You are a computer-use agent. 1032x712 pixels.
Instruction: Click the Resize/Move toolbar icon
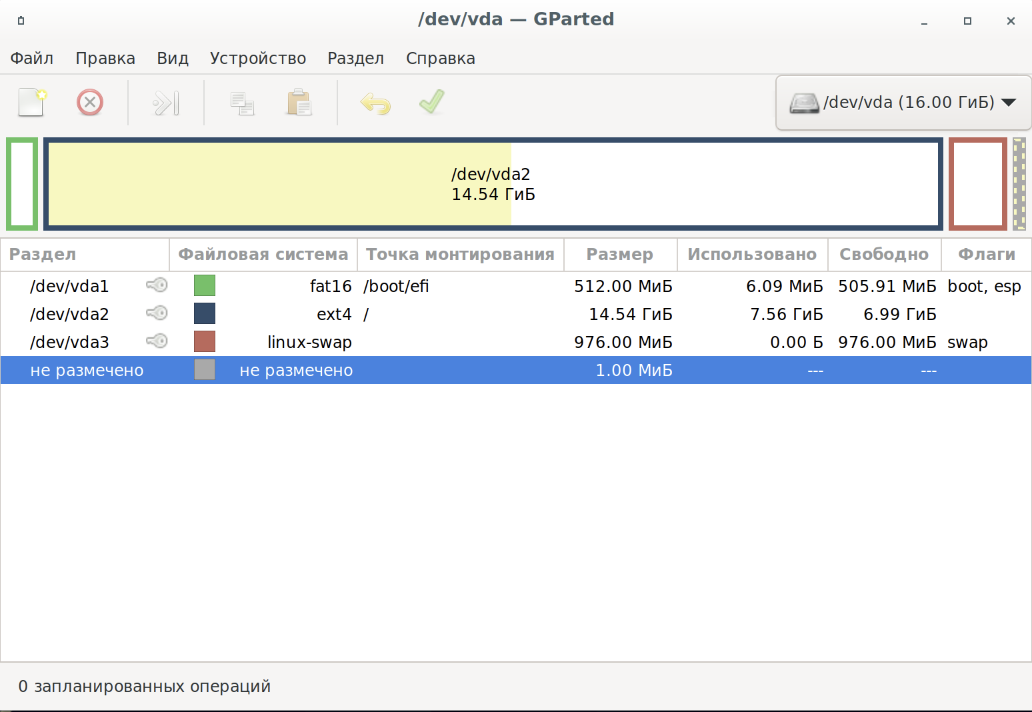pyautogui.click(x=166, y=103)
